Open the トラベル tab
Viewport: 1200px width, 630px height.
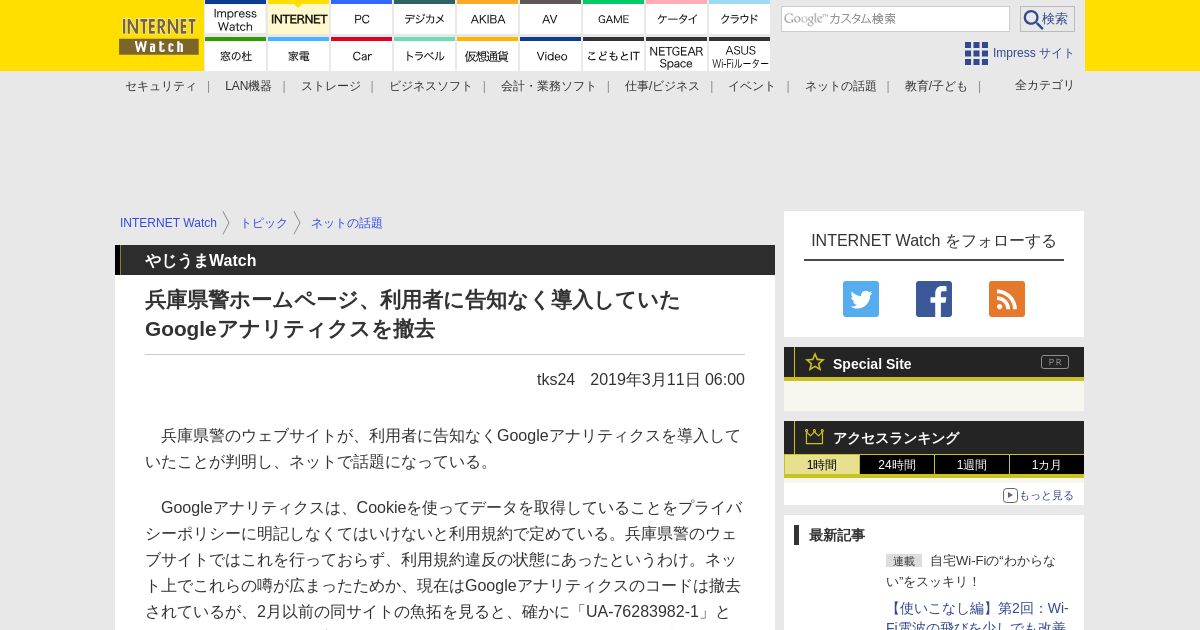(x=424, y=55)
